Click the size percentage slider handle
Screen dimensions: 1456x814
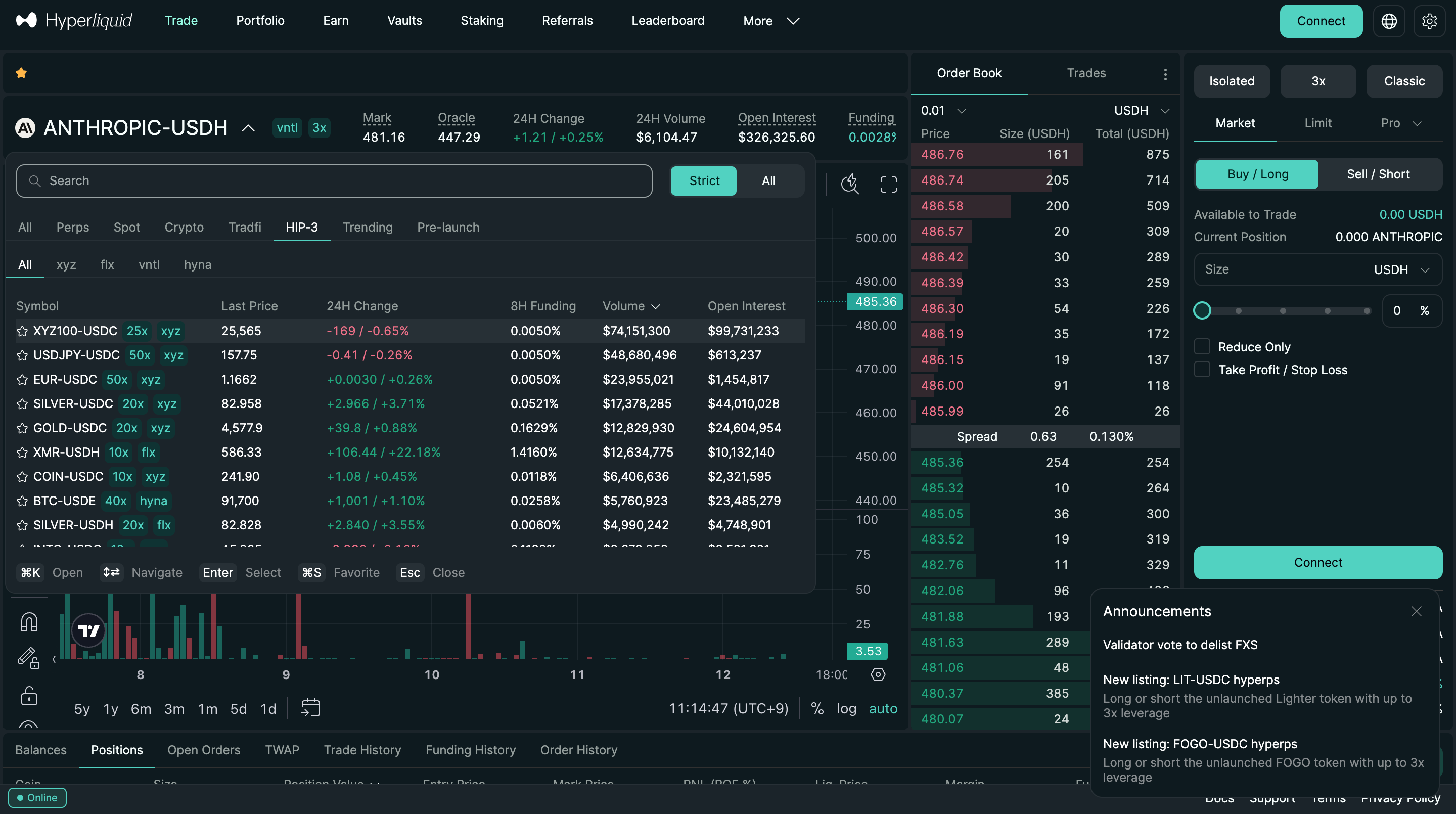pos(1202,310)
